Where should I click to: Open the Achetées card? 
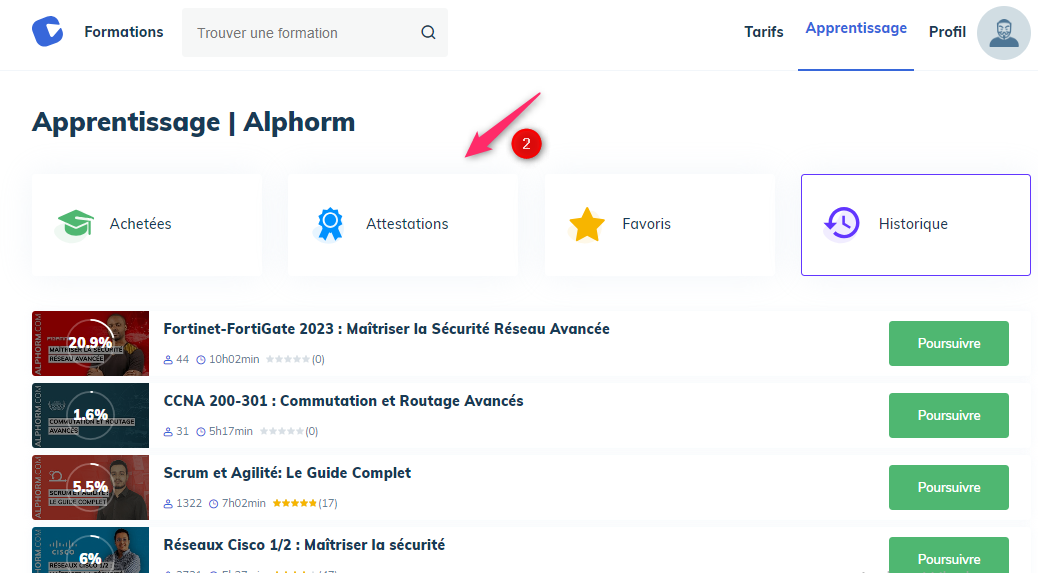point(147,225)
